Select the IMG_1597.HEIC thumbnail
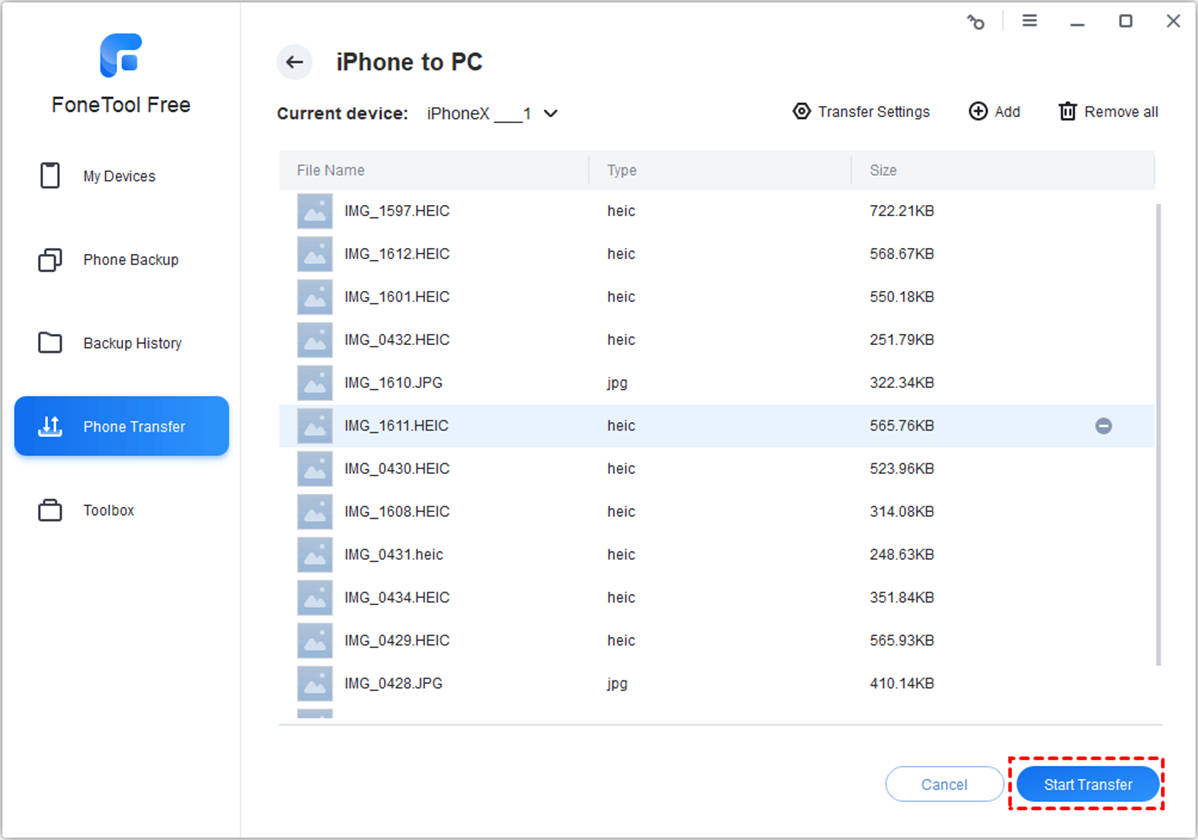This screenshot has width=1198, height=840. pyautogui.click(x=315, y=212)
